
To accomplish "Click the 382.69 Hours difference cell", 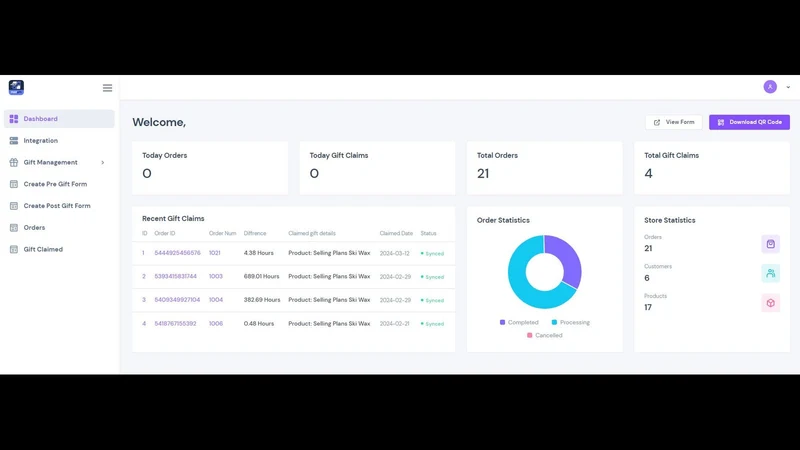I will coord(262,300).
